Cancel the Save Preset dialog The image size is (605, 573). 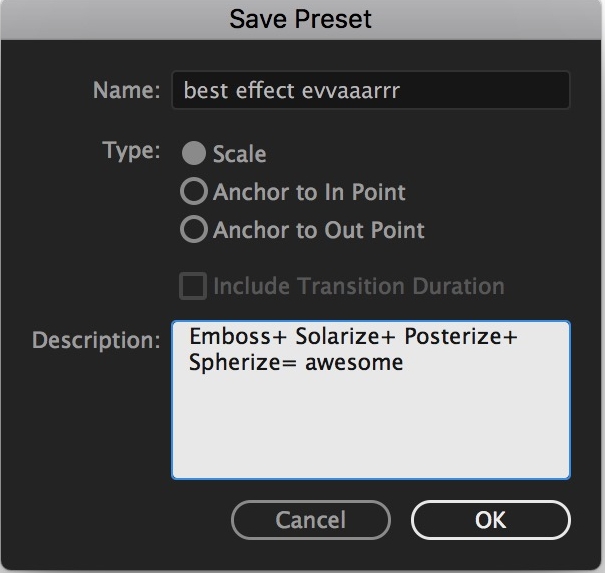(311, 520)
